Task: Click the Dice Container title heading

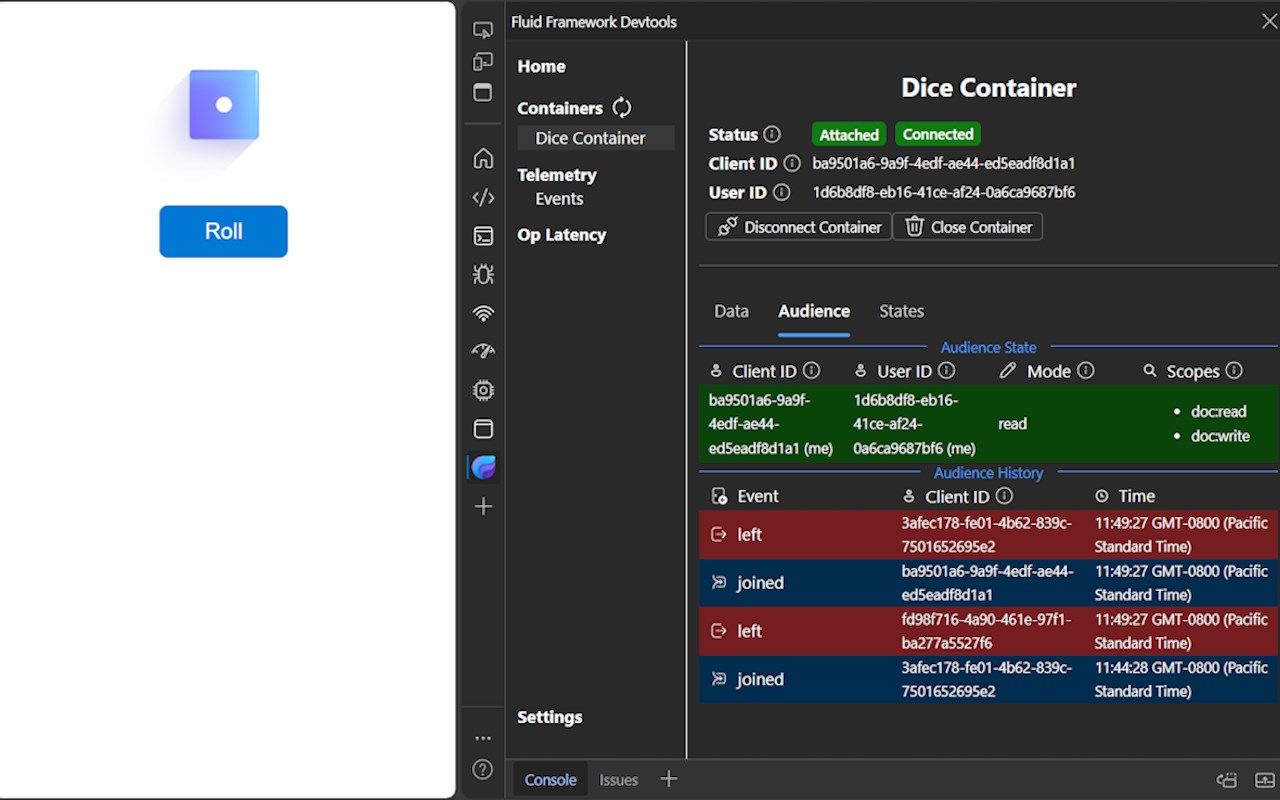Action: point(988,87)
